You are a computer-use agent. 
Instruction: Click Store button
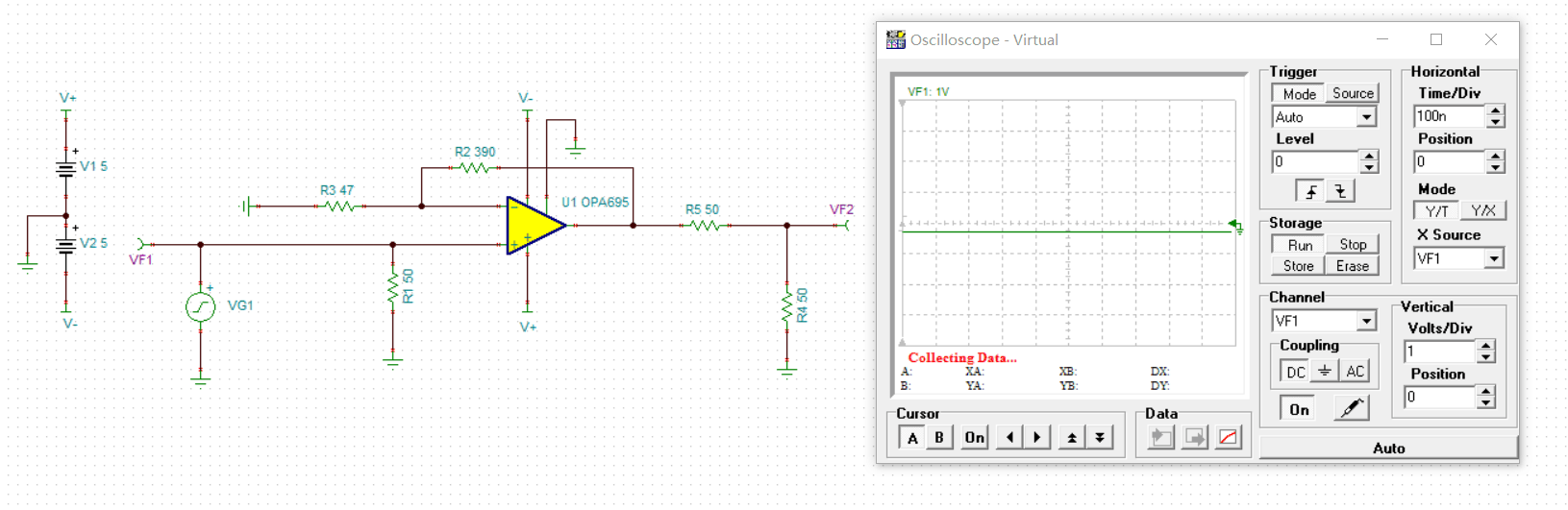point(1298,266)
